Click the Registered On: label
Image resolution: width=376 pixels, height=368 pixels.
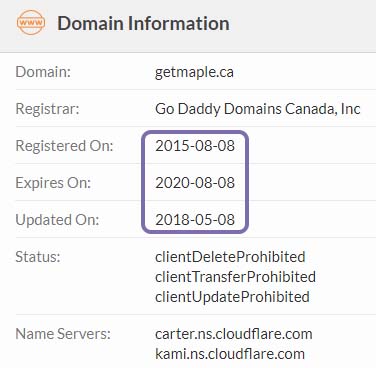[x=64, y=146]
